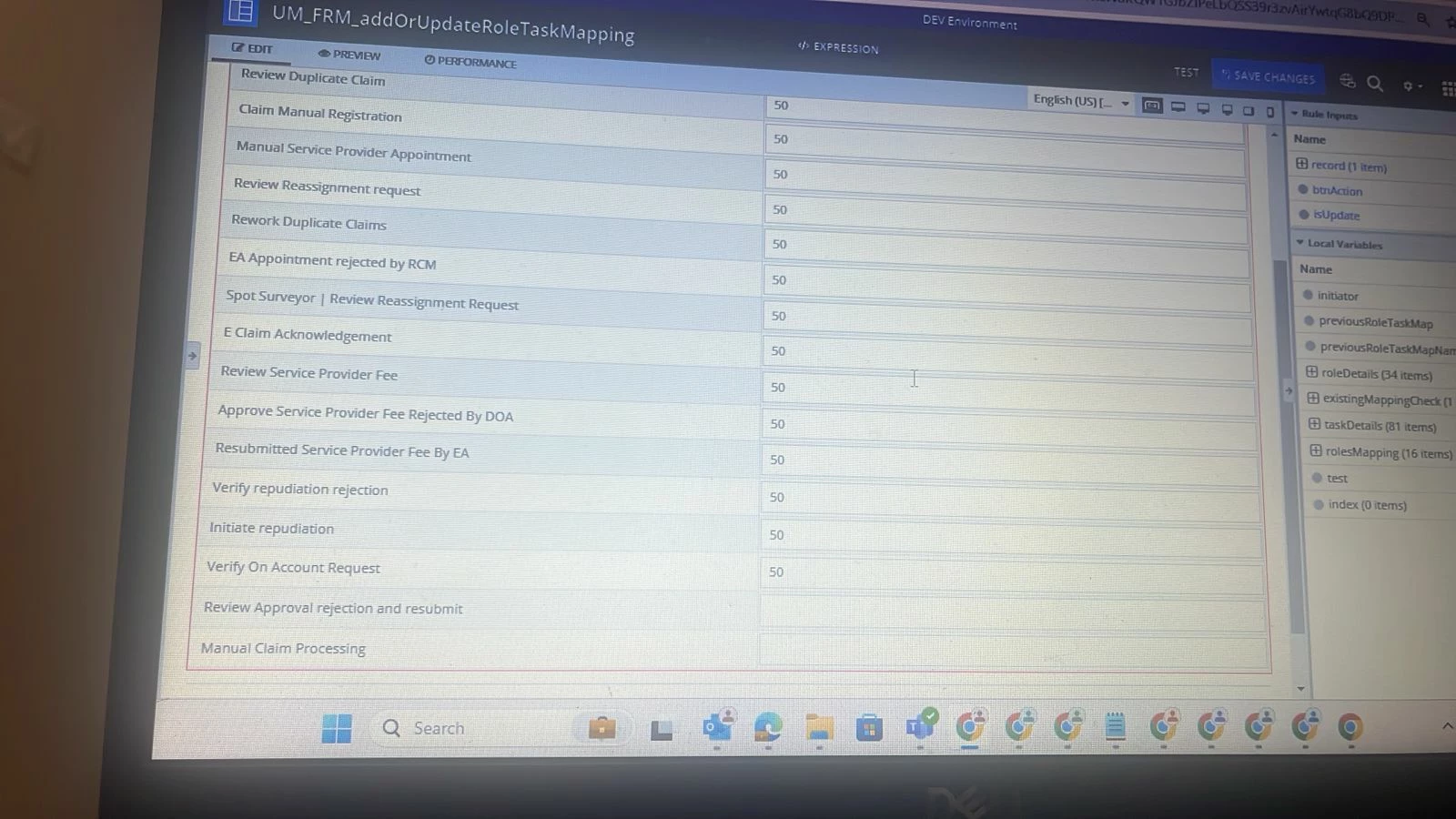Click the interface object icon beside the title
This screenshot has width=1456, height=819.
tap(241, 11)
